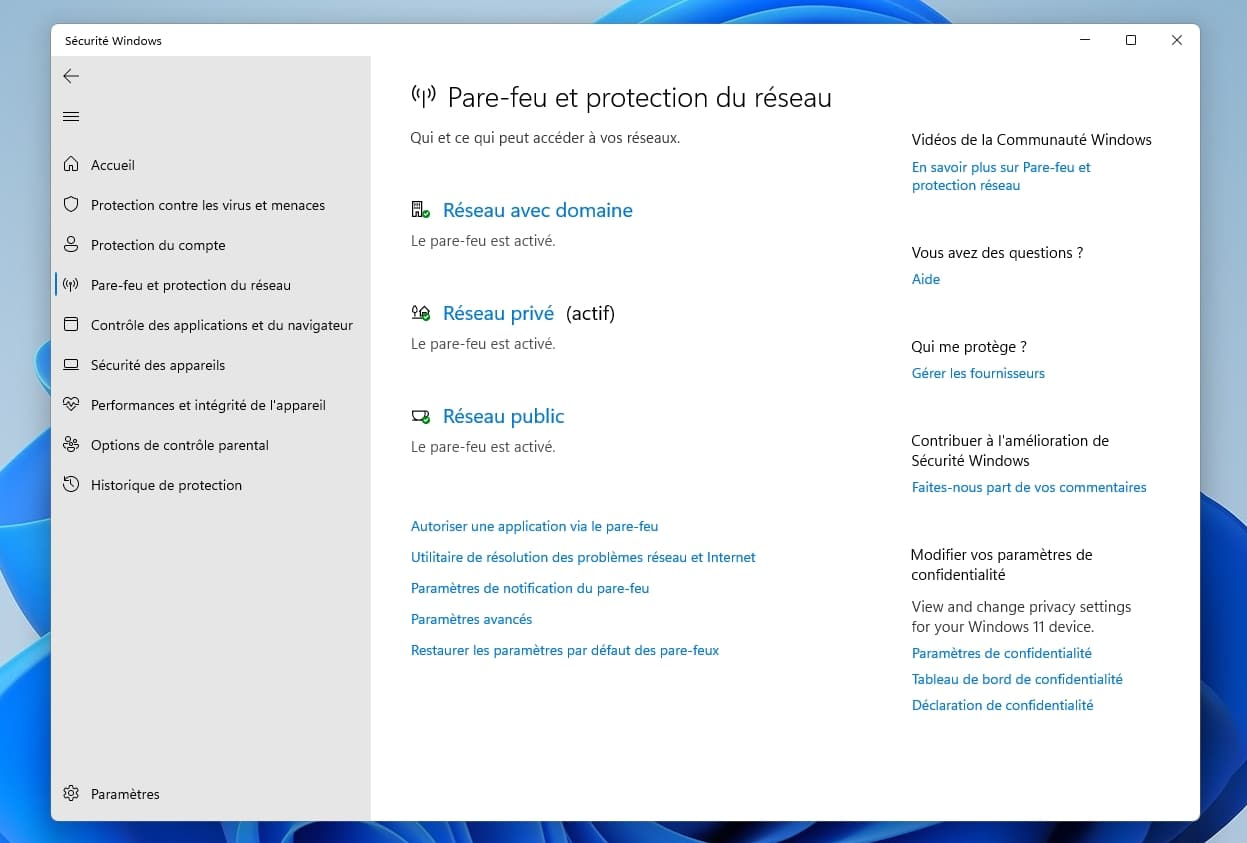The width and height of the screenshot is (1247, 843).
Task: Click Vous avez des questions ? heading
Action: [x=997, y=253]
